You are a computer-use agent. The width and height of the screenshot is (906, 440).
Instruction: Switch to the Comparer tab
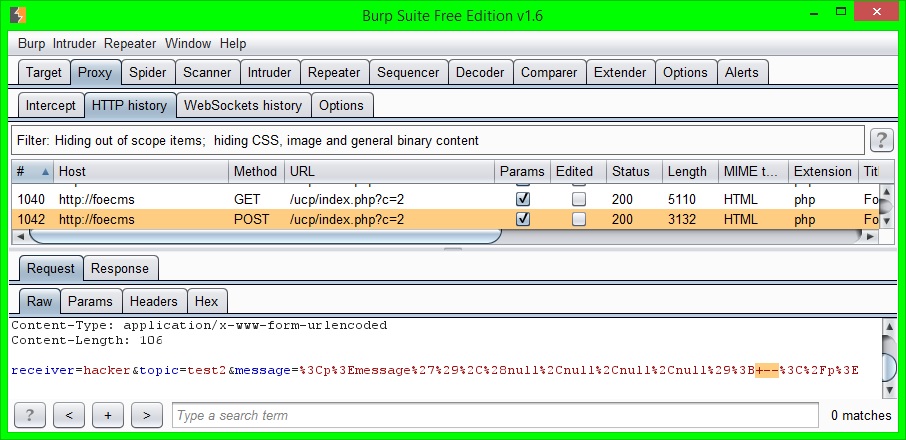pyautogui.click(x=549, y=73)
